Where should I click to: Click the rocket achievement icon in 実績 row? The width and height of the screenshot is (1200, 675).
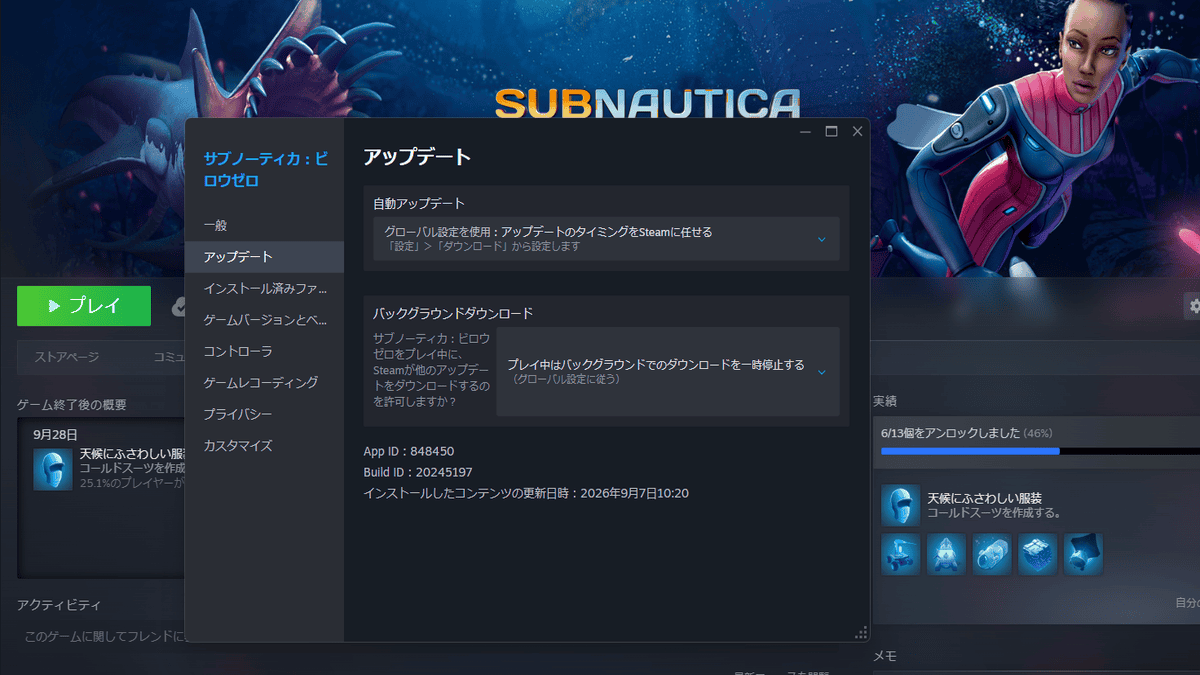pos(946,554)
